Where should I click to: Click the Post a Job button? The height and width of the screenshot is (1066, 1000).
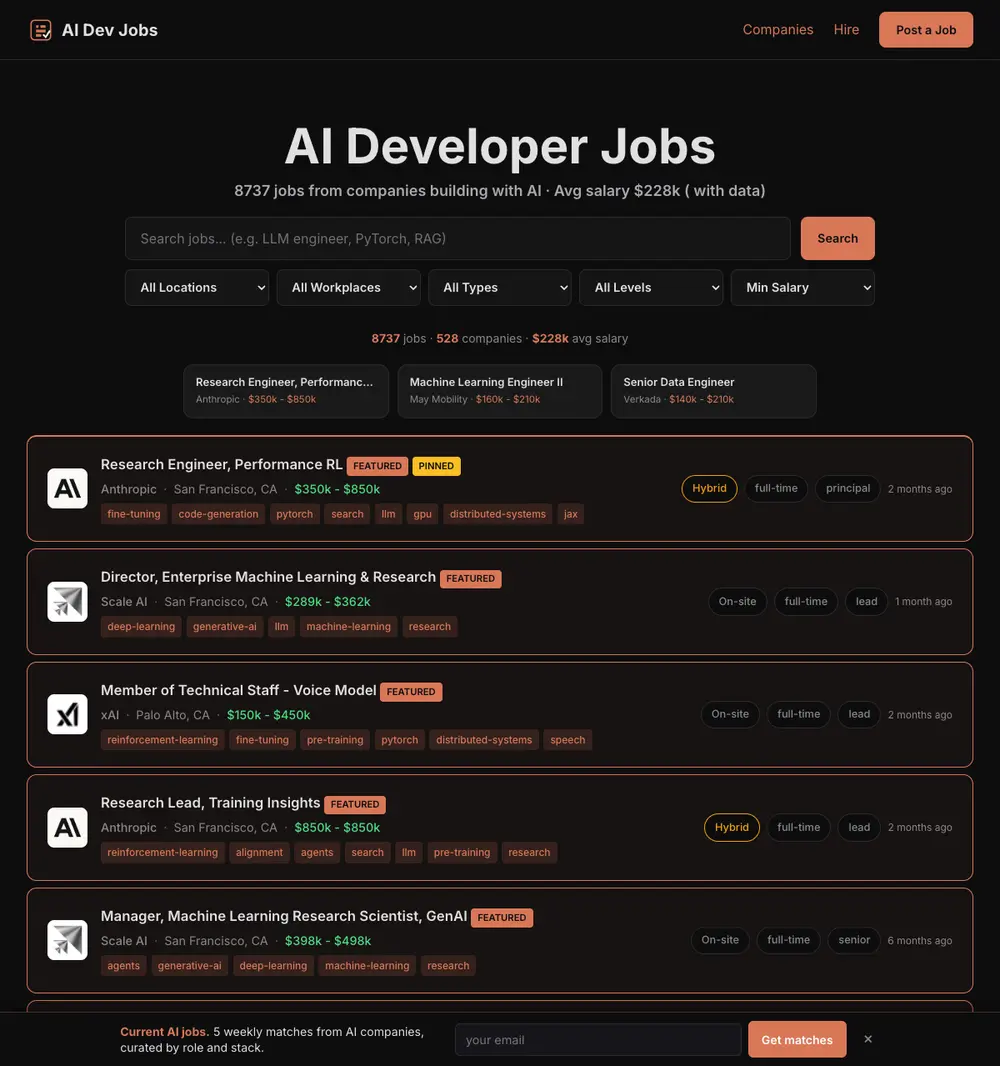coord(926,30)
